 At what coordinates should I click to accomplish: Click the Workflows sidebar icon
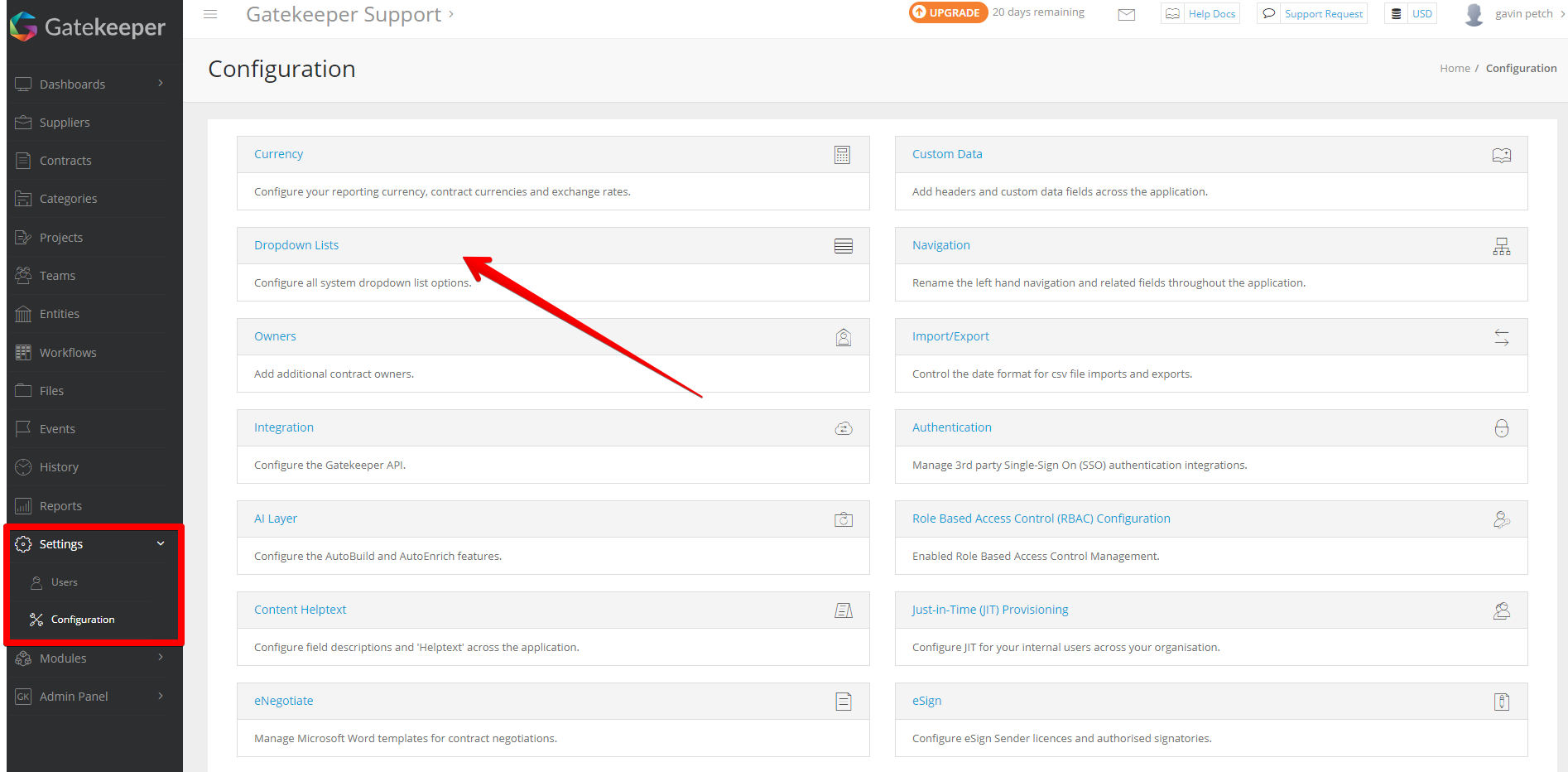tap(23, 353)
